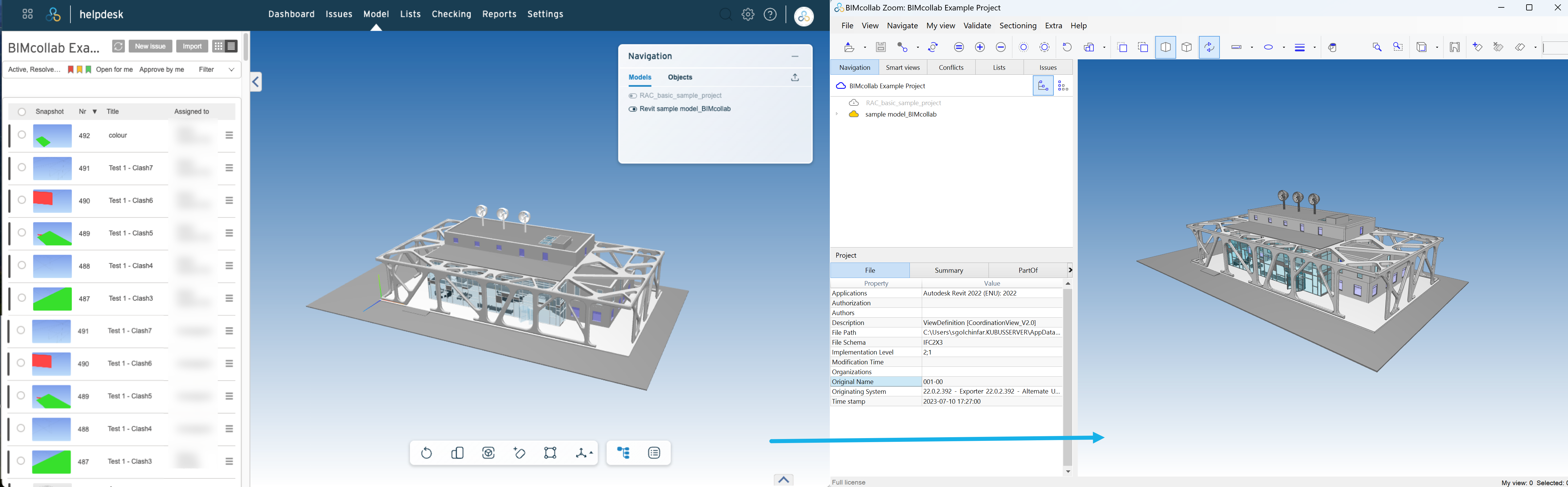Open the help question mark icon in top bar
Viewport: 1568px width, 487px height.
click(770, 15)
